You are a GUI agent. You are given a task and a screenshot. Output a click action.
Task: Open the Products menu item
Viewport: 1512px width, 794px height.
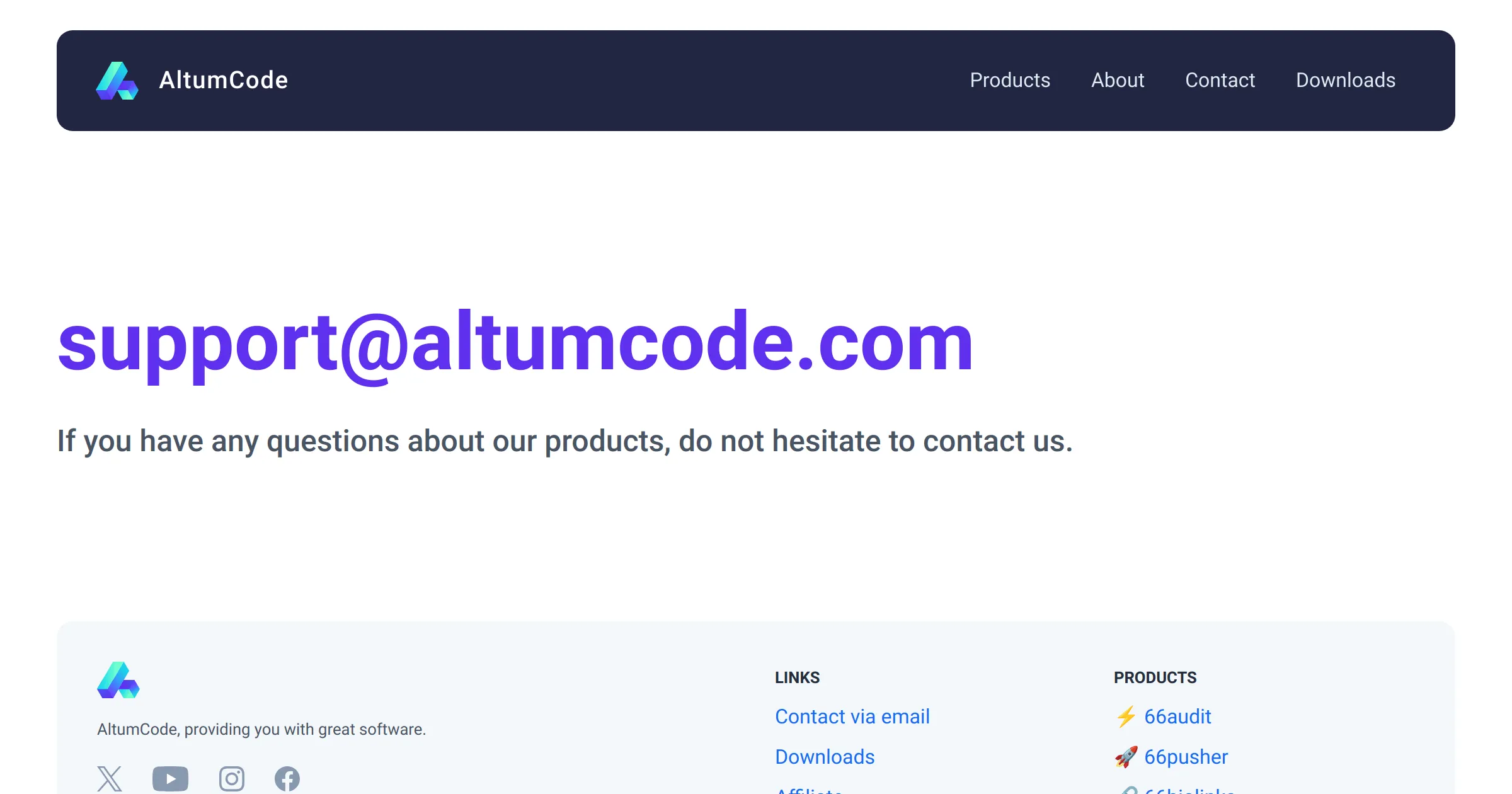[x=1010, y=80]
